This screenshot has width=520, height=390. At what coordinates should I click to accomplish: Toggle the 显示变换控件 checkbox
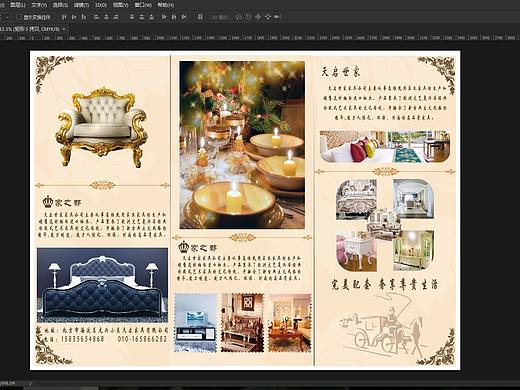(x=19, y=17)
